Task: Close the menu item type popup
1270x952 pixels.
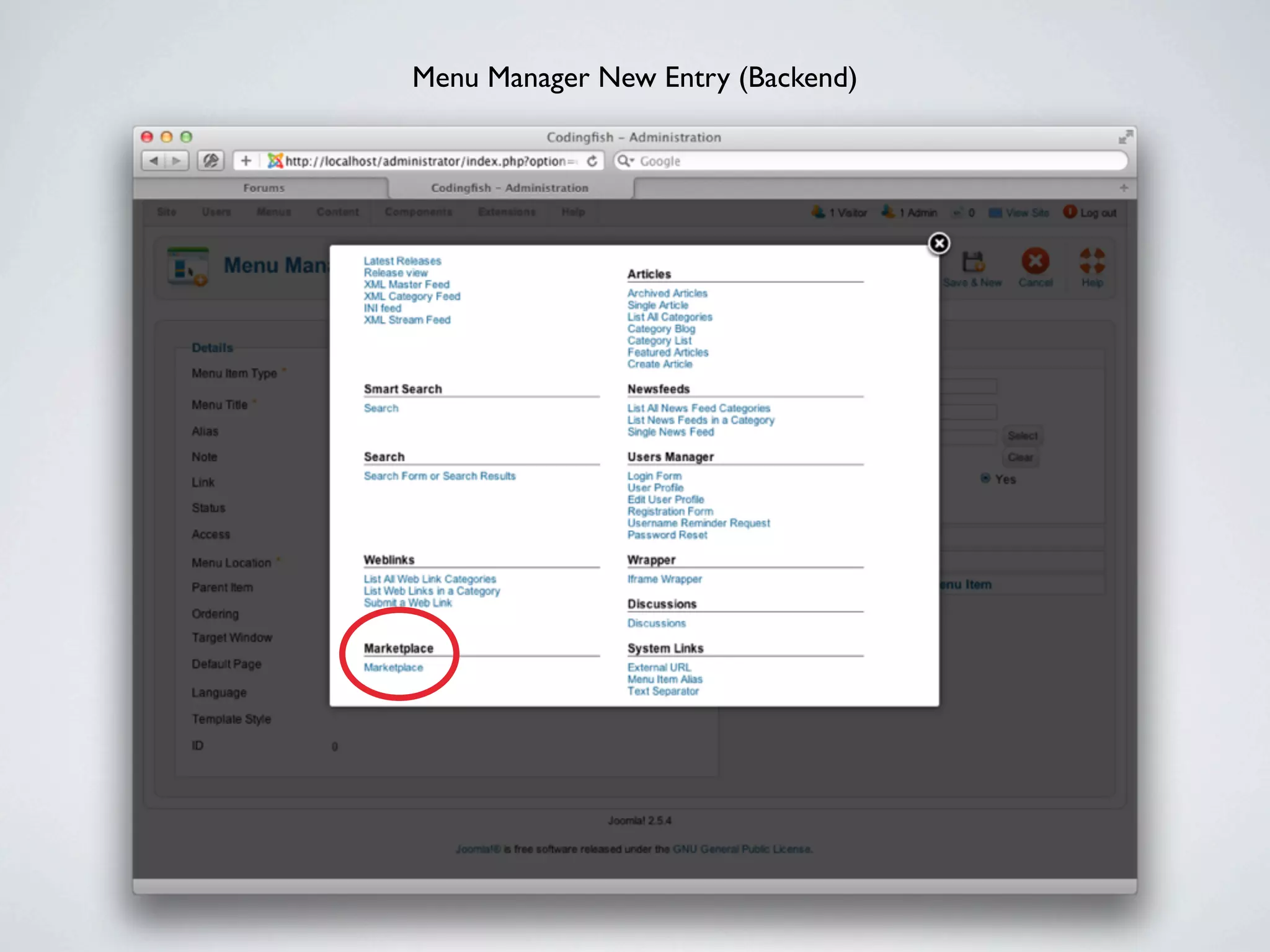Action: tap(939, 244)
